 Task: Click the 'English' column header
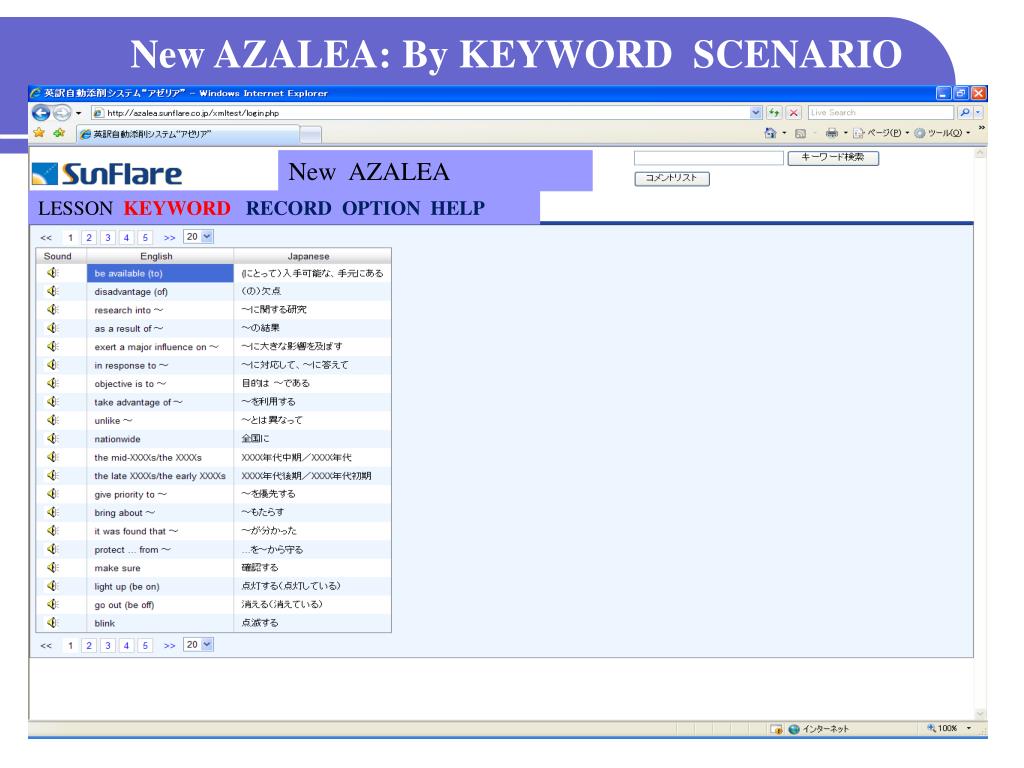[160, 256]
